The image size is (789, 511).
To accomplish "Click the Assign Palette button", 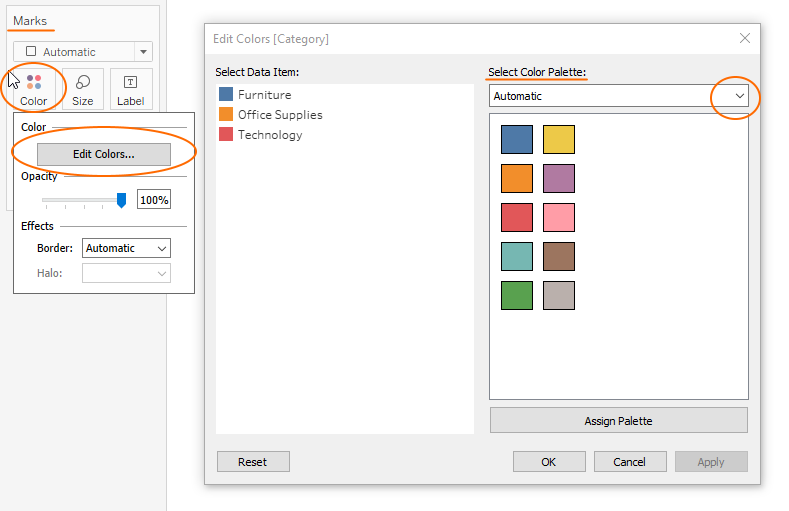I will (x=618, y=421).
